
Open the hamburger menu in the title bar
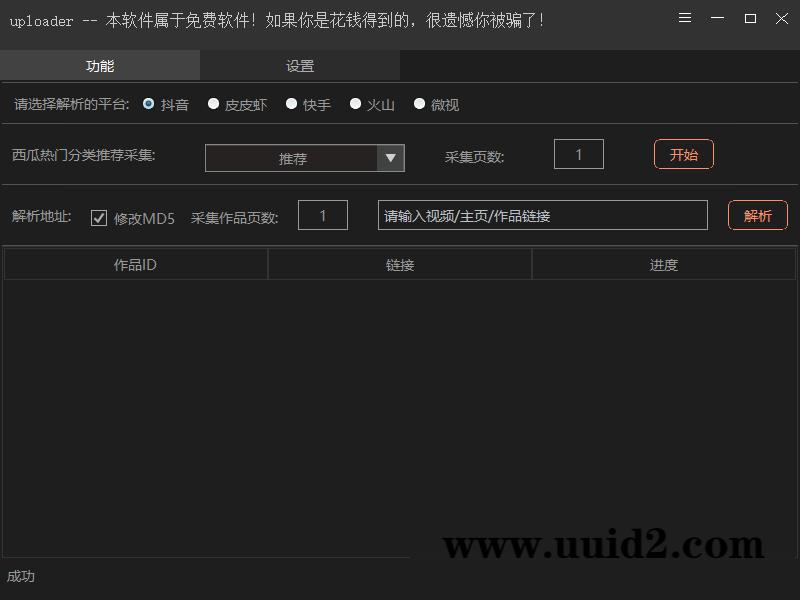(x=684, y=18)
